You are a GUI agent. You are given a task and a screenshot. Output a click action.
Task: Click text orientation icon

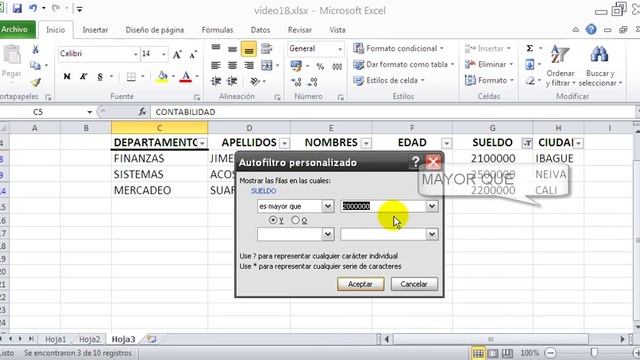(x=256, y=82)
